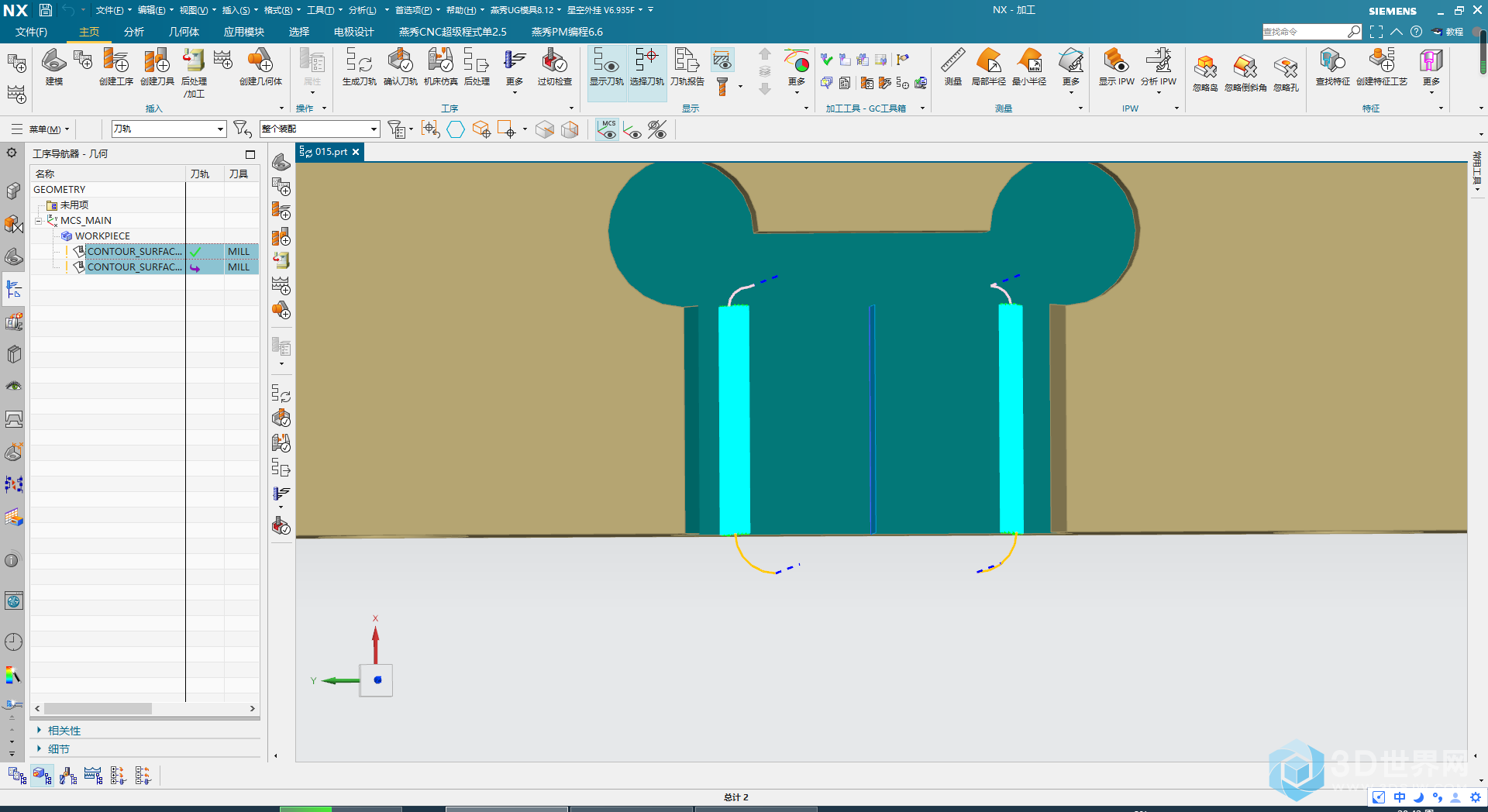
Task: Toggle the MCS display button
Action: [x=608, y=129]
